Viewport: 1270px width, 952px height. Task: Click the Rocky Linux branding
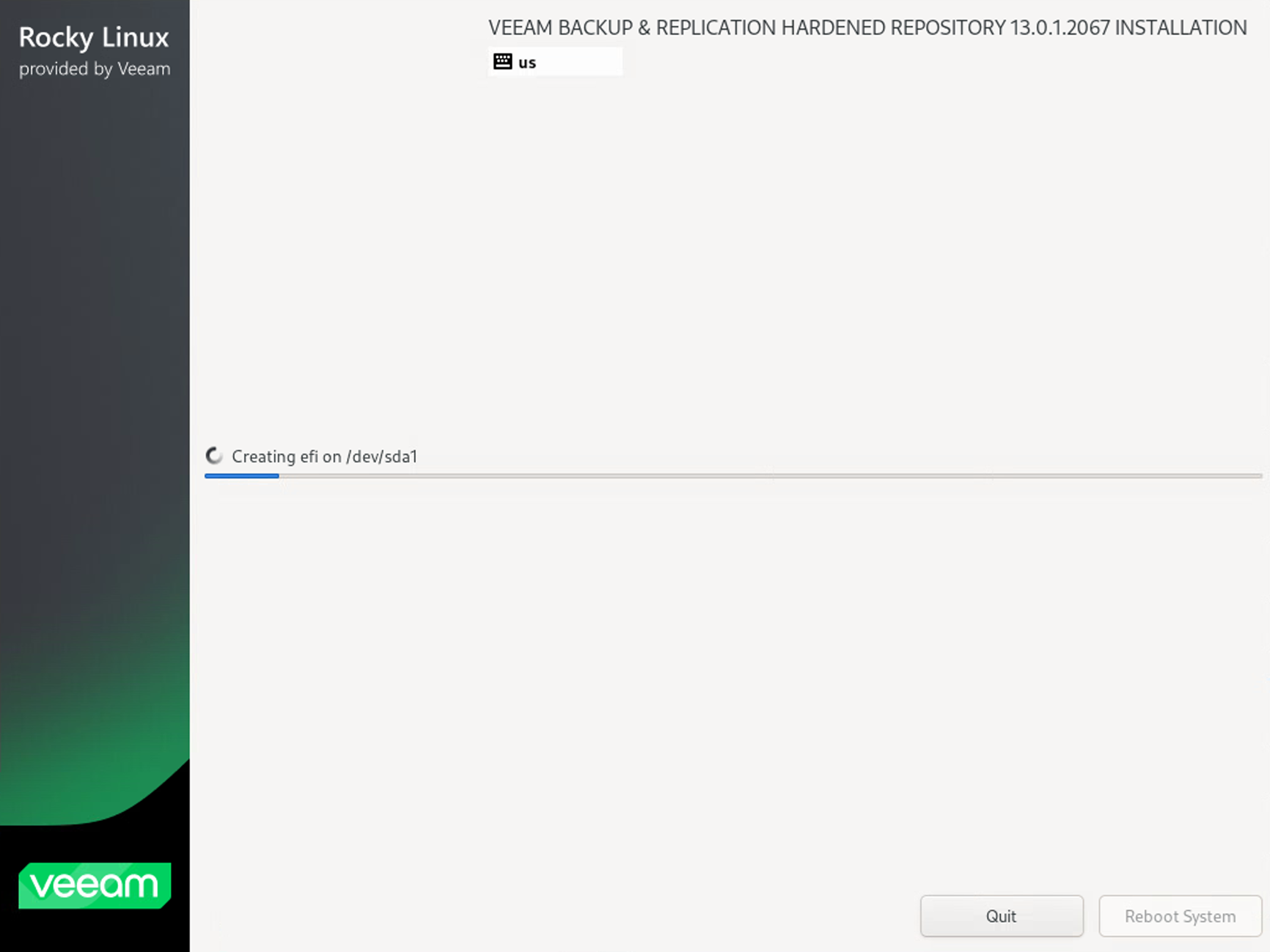coord(94,37)
